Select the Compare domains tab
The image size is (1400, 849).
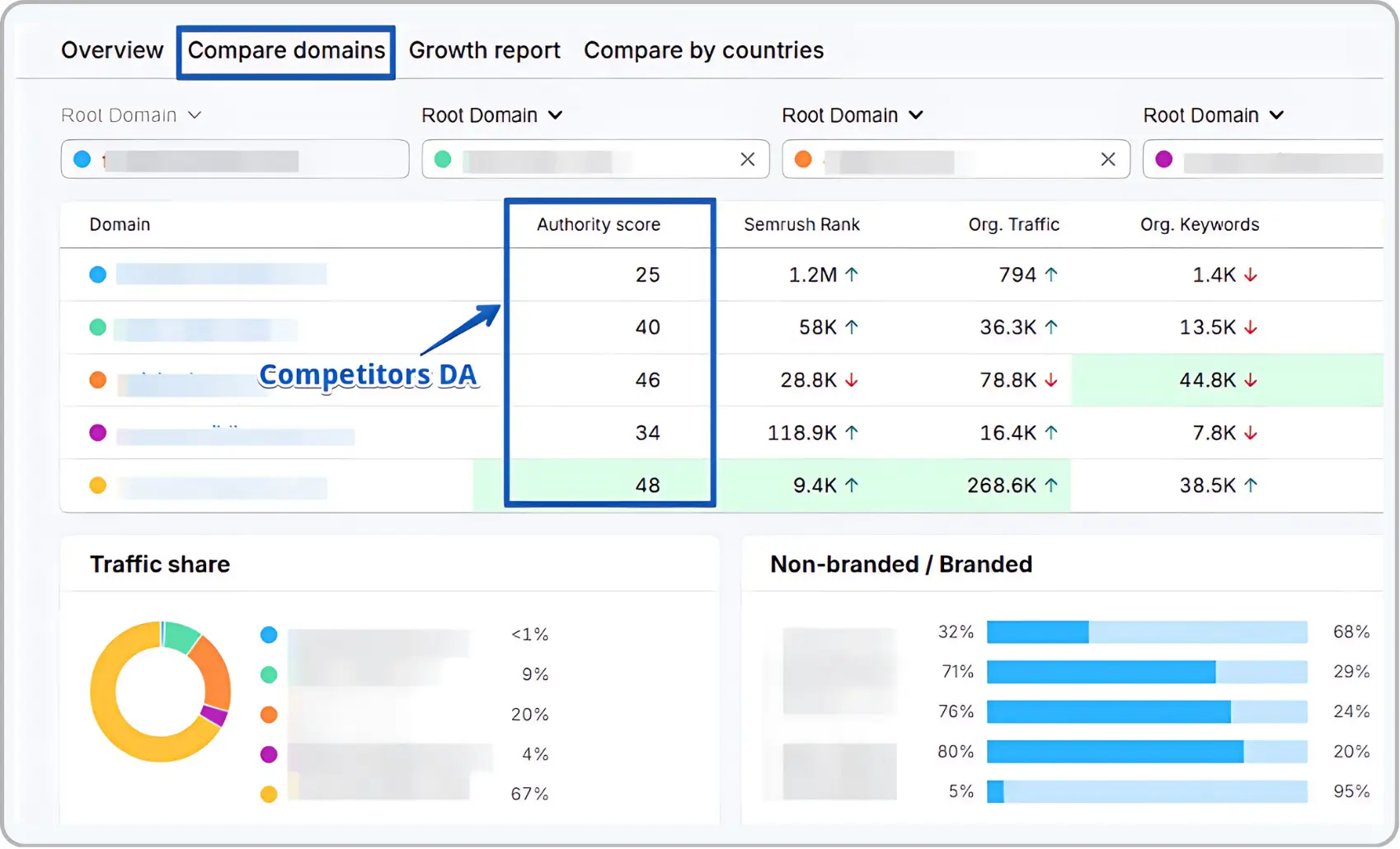point(286,50)
